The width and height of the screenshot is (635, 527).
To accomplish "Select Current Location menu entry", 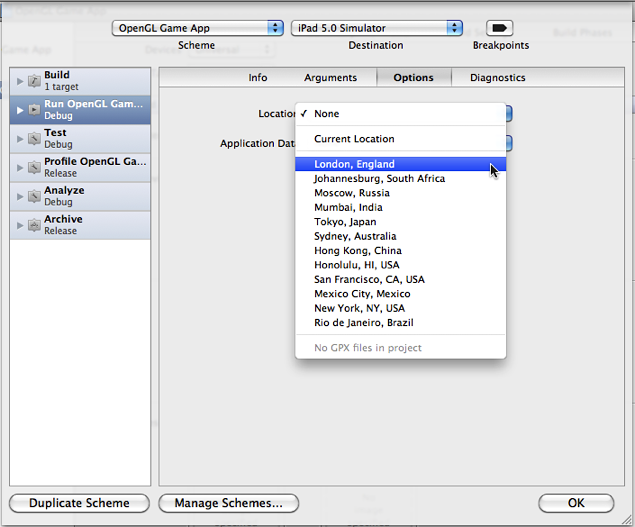I will 354,139.
